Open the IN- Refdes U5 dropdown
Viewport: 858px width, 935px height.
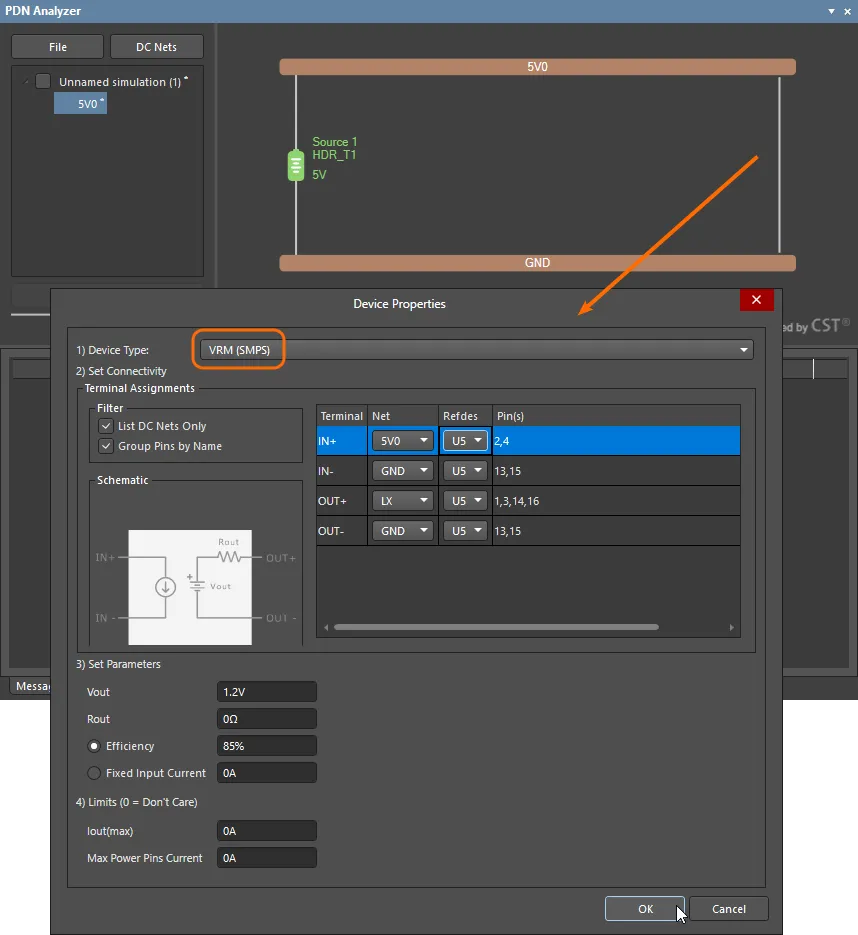(465, 471)
